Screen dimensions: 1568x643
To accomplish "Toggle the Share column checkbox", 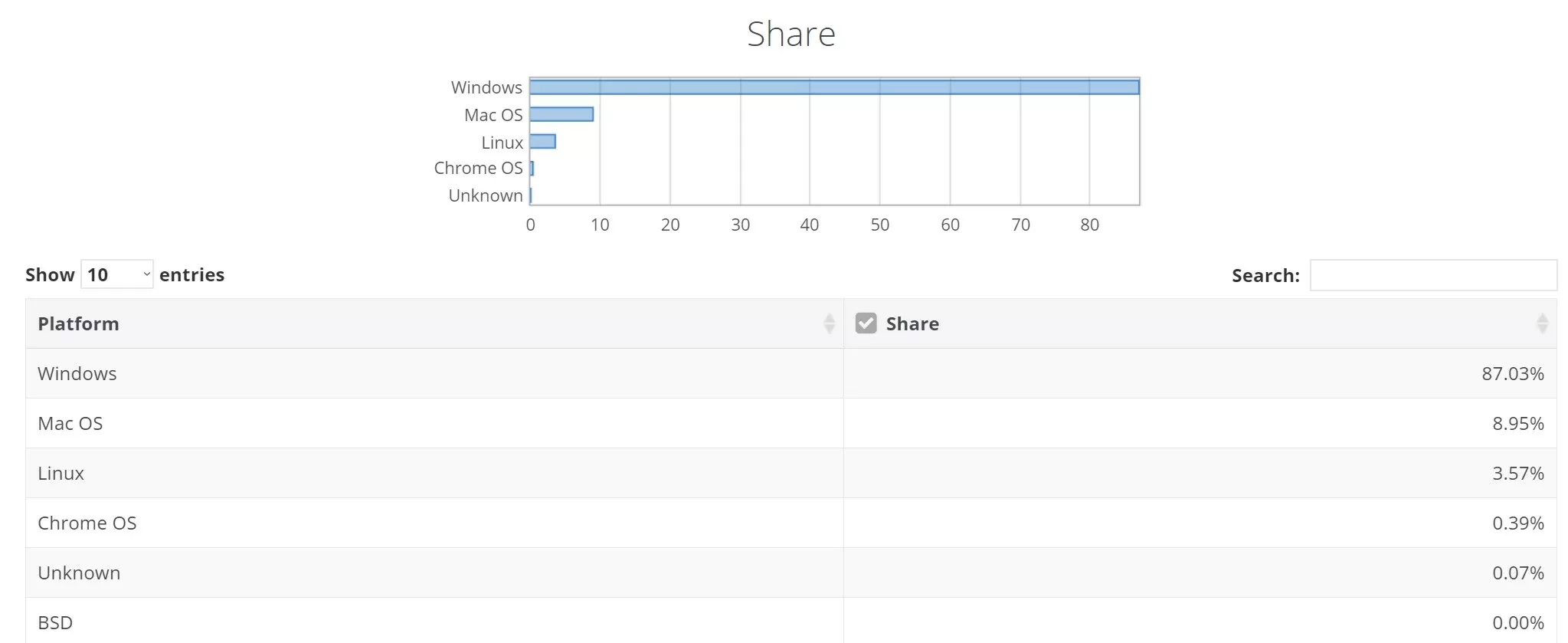I will pyautogui.click(x=866, y=323).
